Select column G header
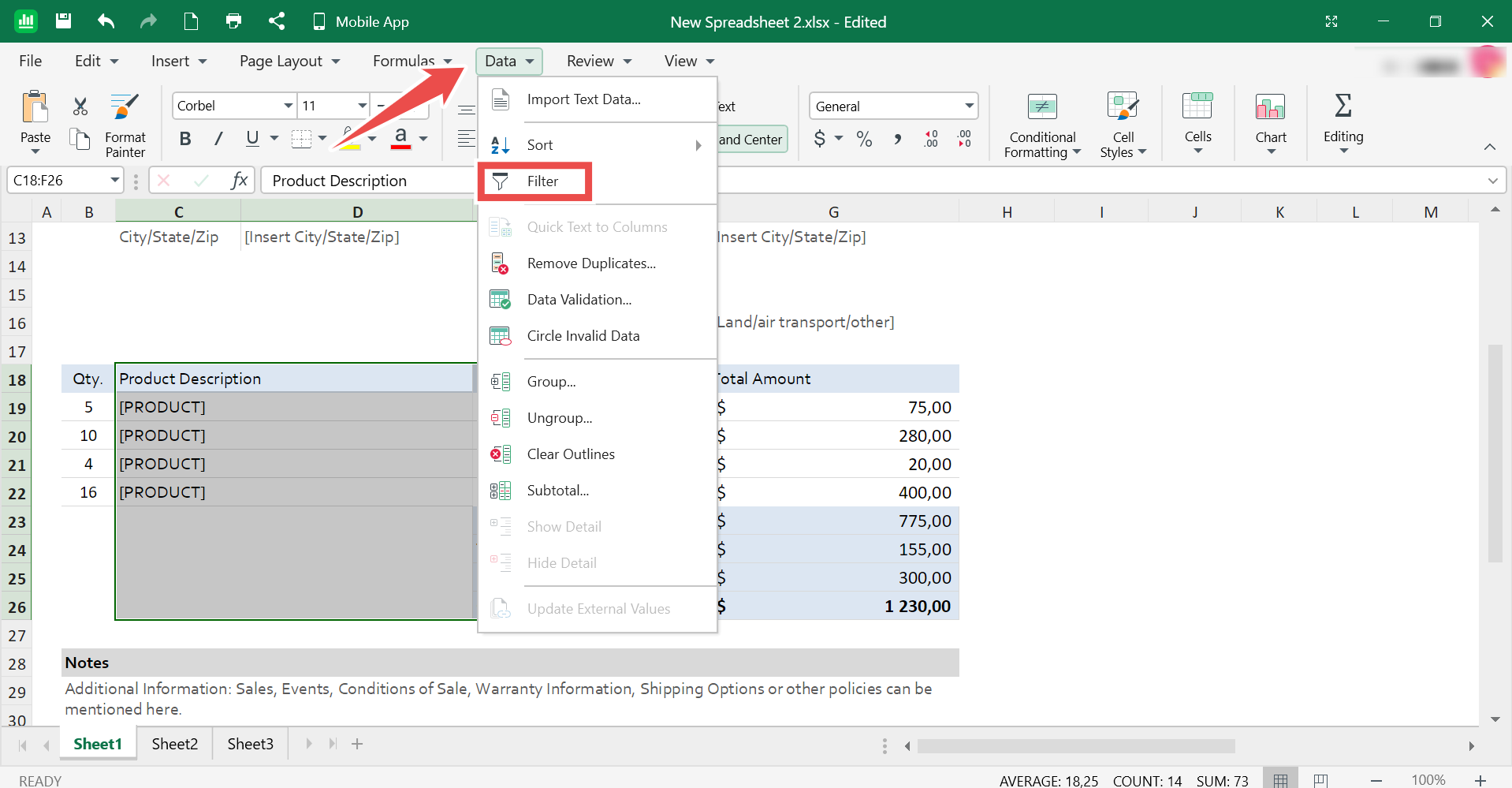 [x=833, y=211]
